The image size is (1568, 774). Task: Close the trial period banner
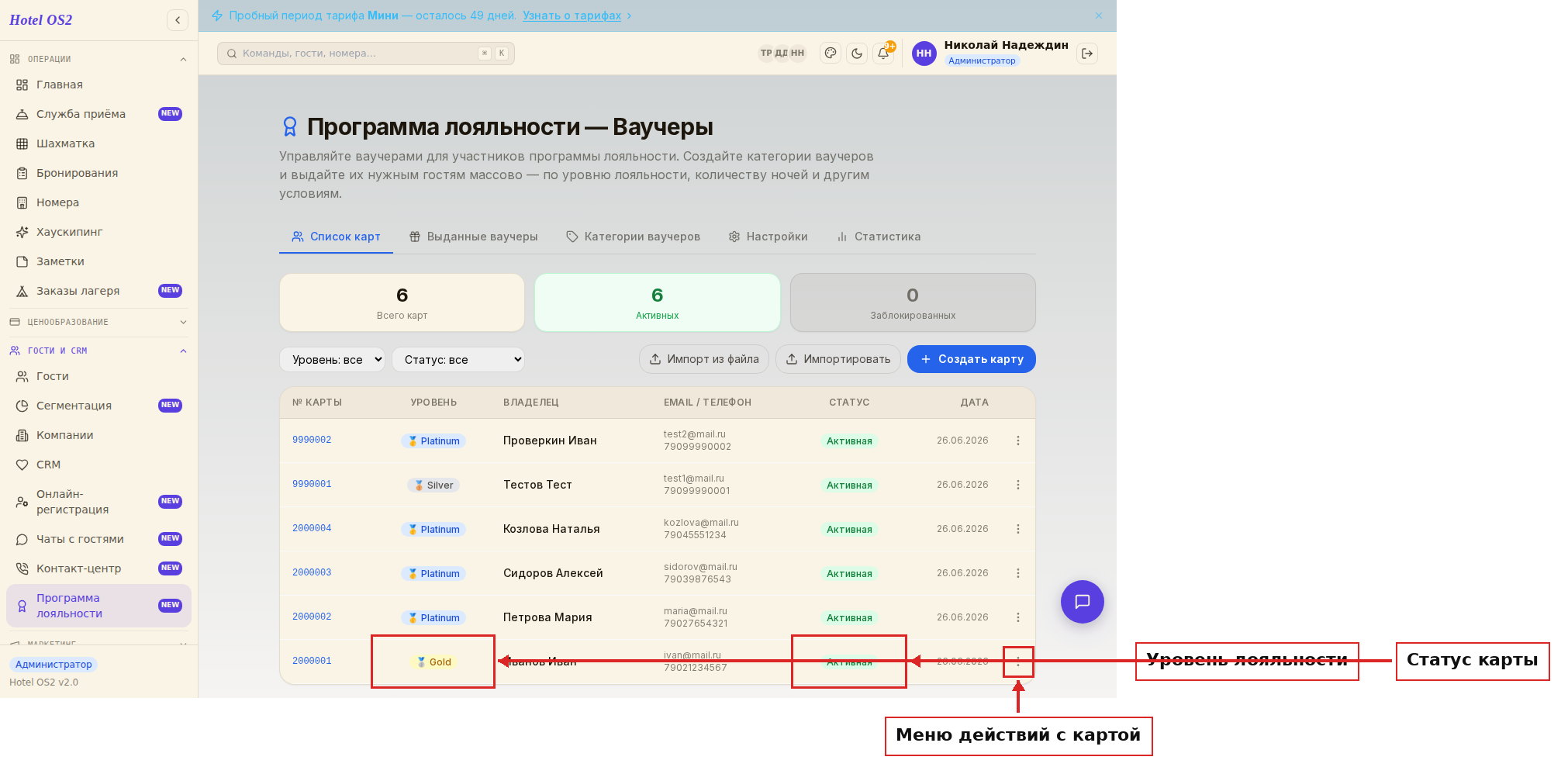(1099, 16)
